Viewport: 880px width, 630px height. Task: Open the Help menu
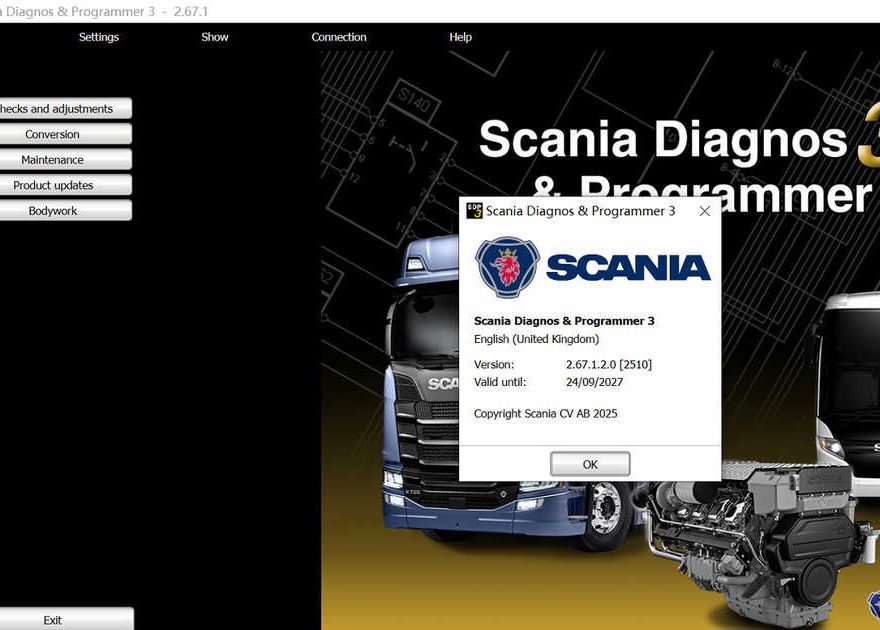click(460, 37)
